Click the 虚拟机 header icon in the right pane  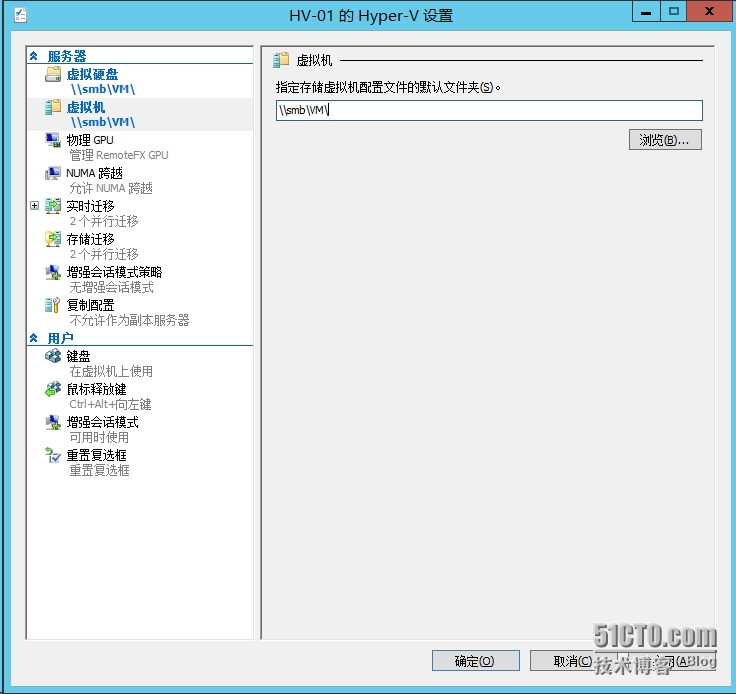281,60
